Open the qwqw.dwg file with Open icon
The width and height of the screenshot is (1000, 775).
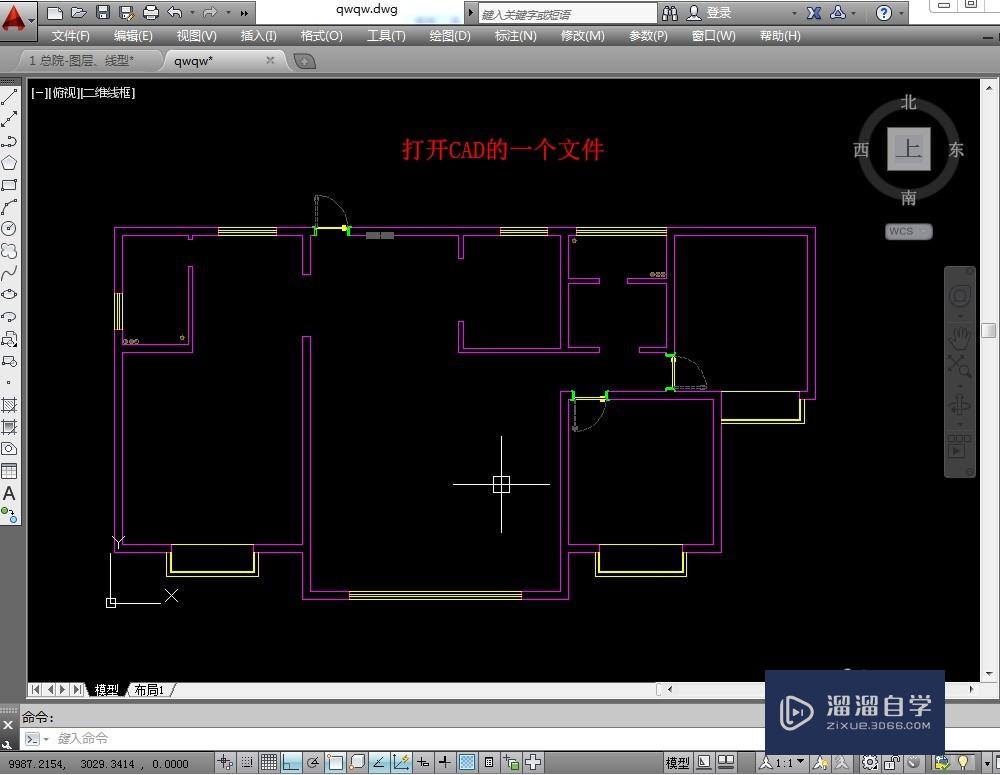tap(79, 12)
